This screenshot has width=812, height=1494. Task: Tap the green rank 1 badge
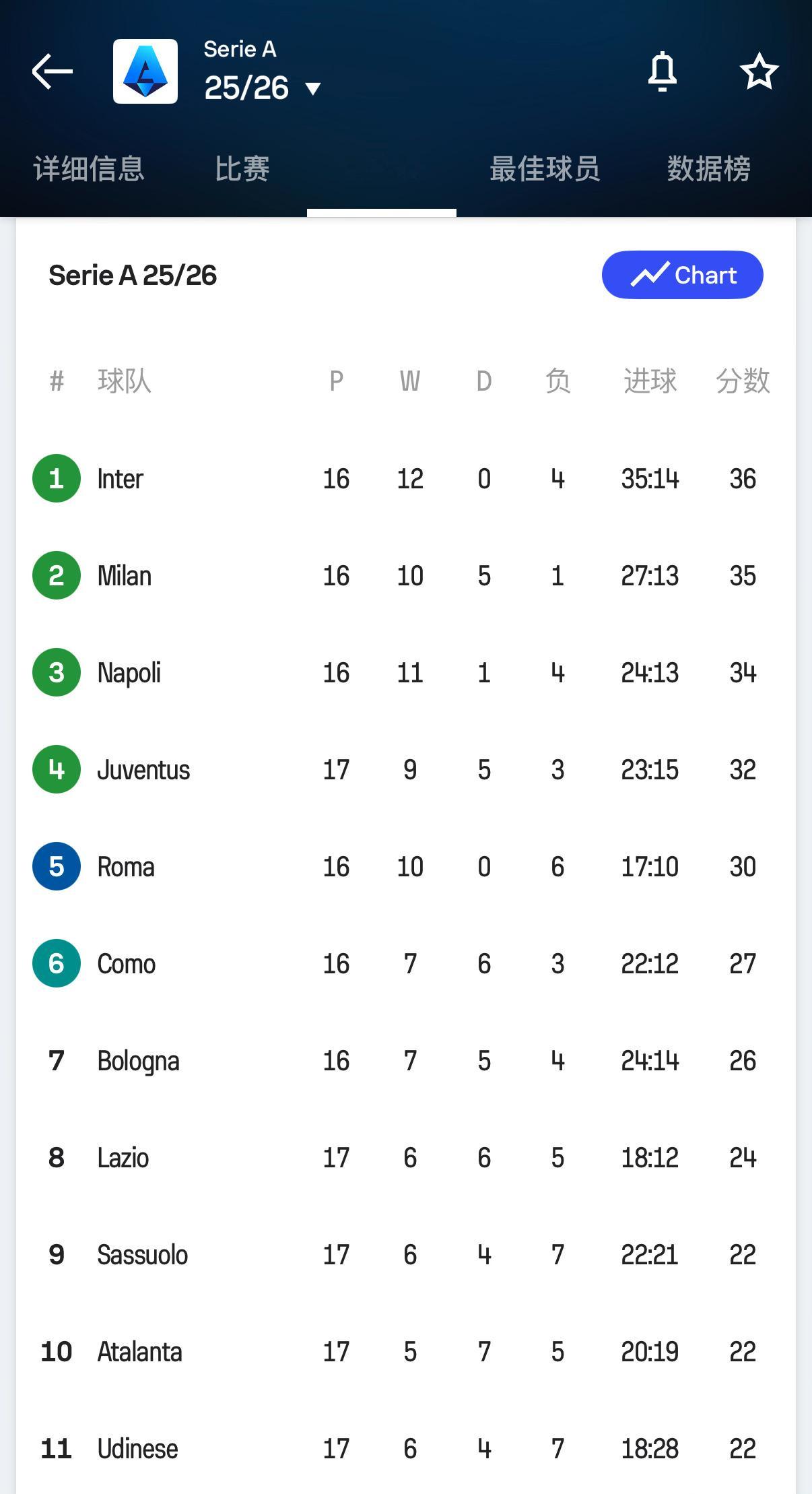tap(57, 479)
